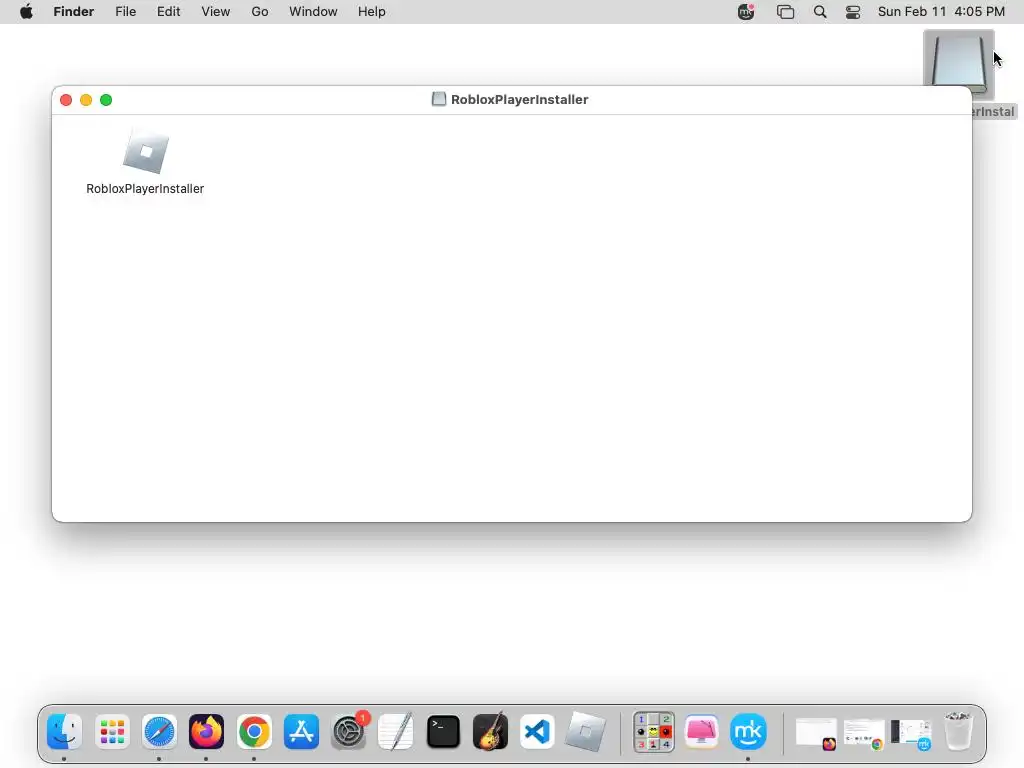
Task: Open Control Center in the menu bar
Action: 853,12
